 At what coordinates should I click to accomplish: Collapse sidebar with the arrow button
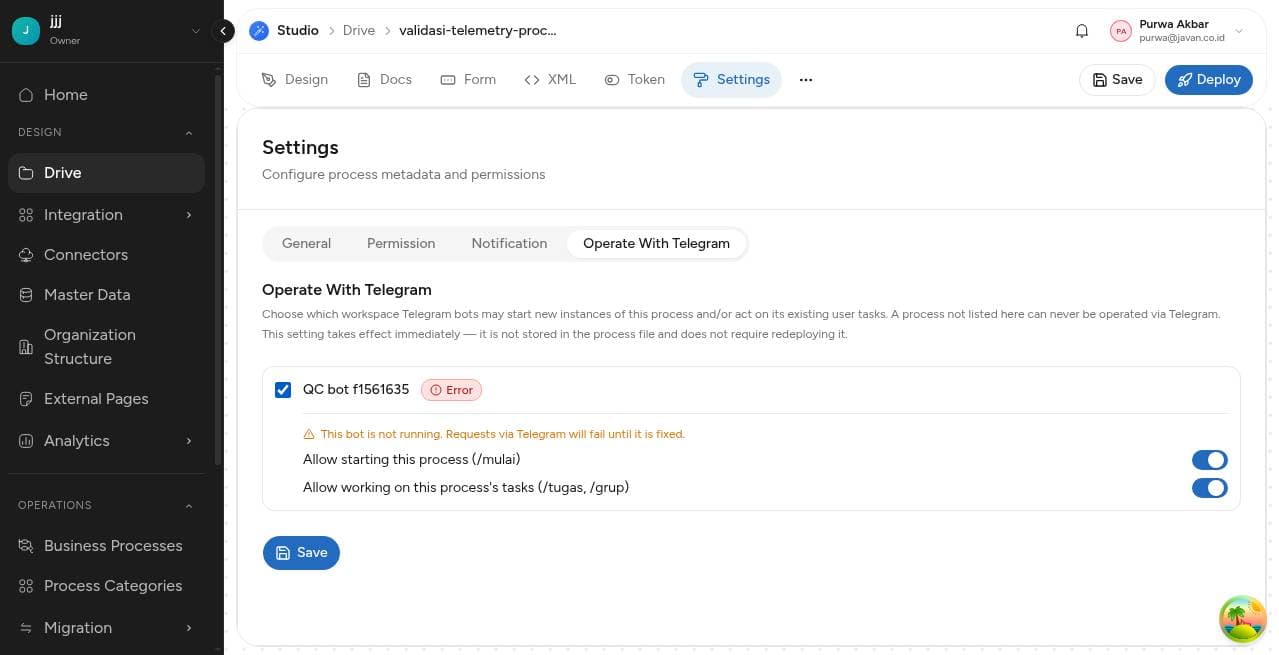pos(224,31)
